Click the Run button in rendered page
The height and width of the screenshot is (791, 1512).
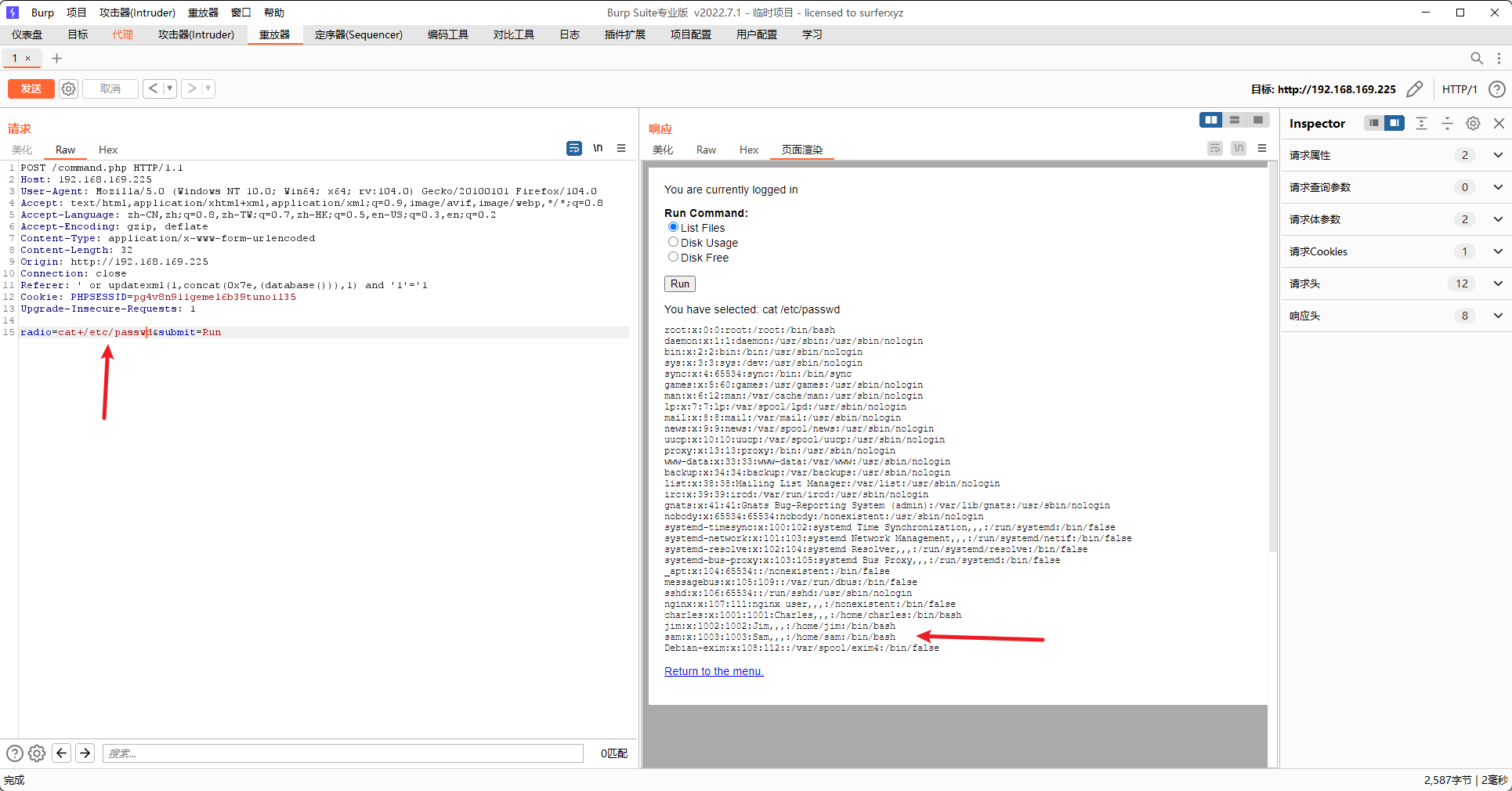[x=680, y=284]
